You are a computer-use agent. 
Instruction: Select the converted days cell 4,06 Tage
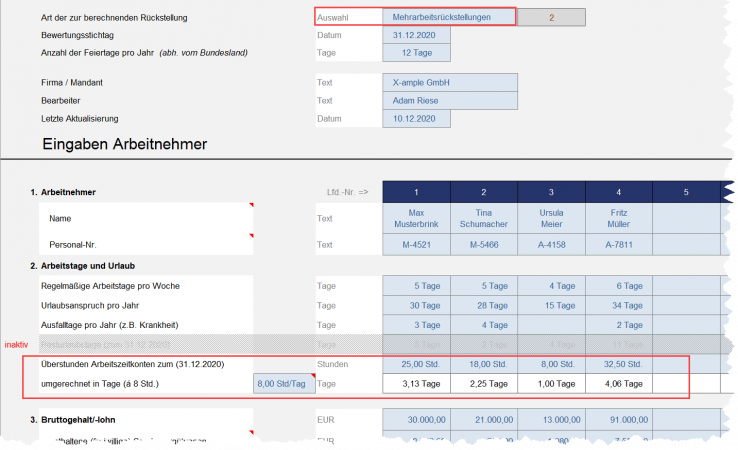point(619,383)
